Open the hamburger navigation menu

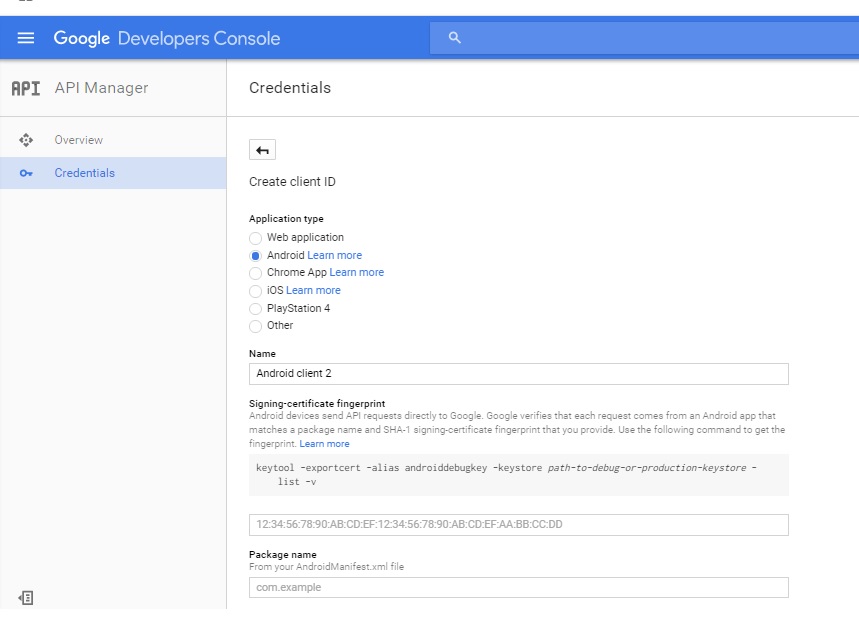coord(26,38)
